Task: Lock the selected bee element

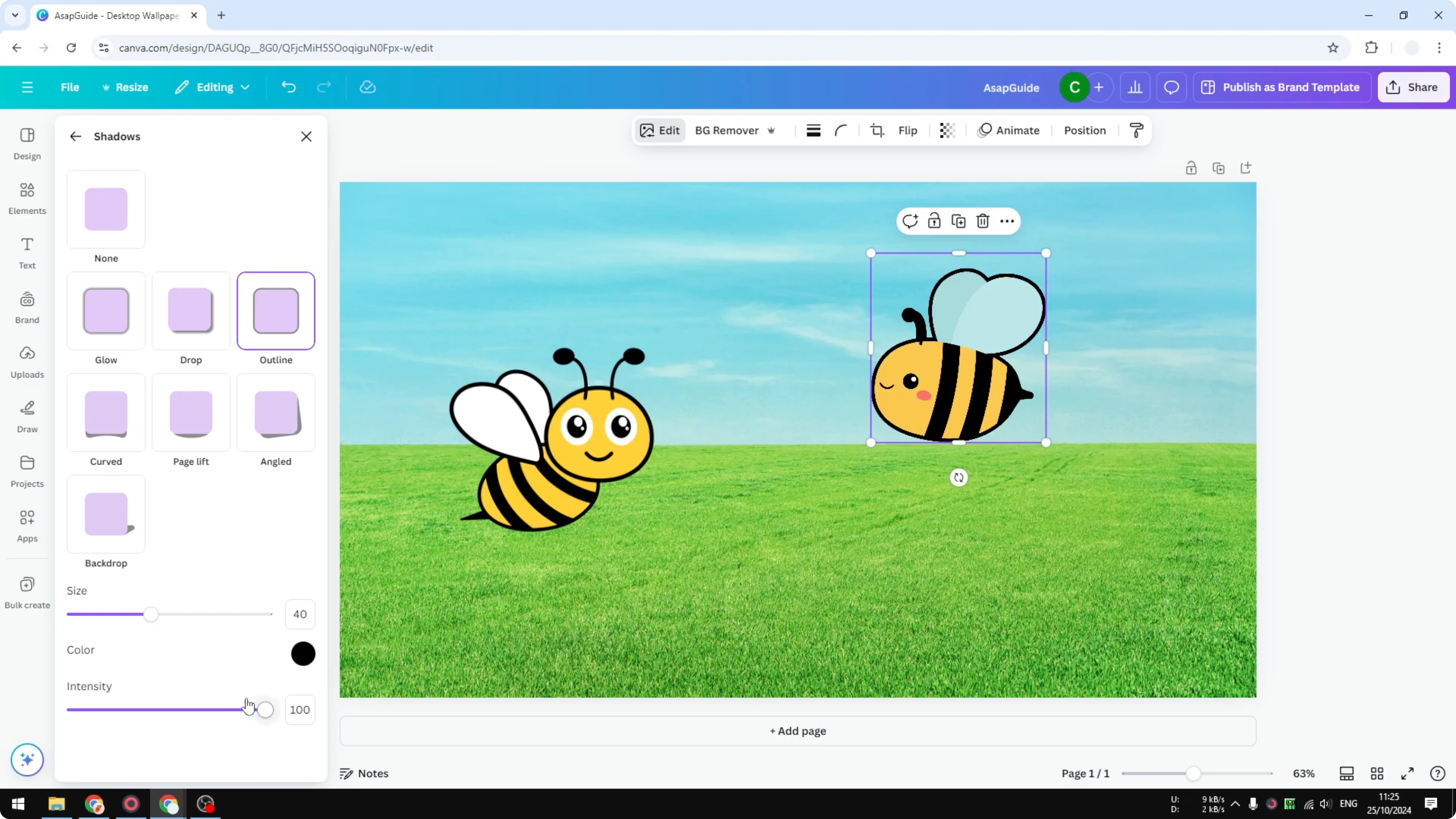Action: [934, 221]
